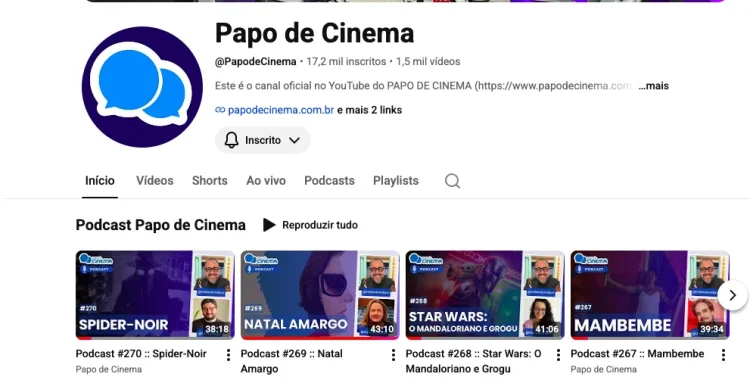Open the Podcasts tab

click(x=329, y=181)
